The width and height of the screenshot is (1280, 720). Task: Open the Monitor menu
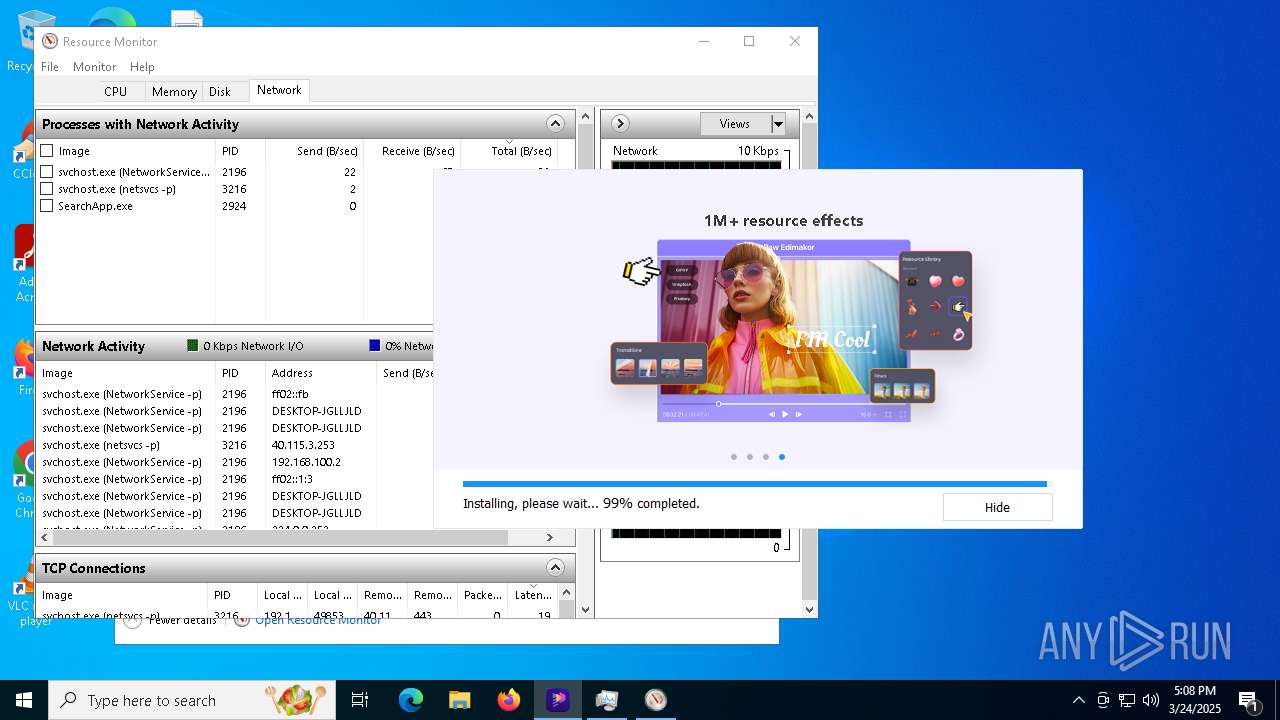[95, 66]
